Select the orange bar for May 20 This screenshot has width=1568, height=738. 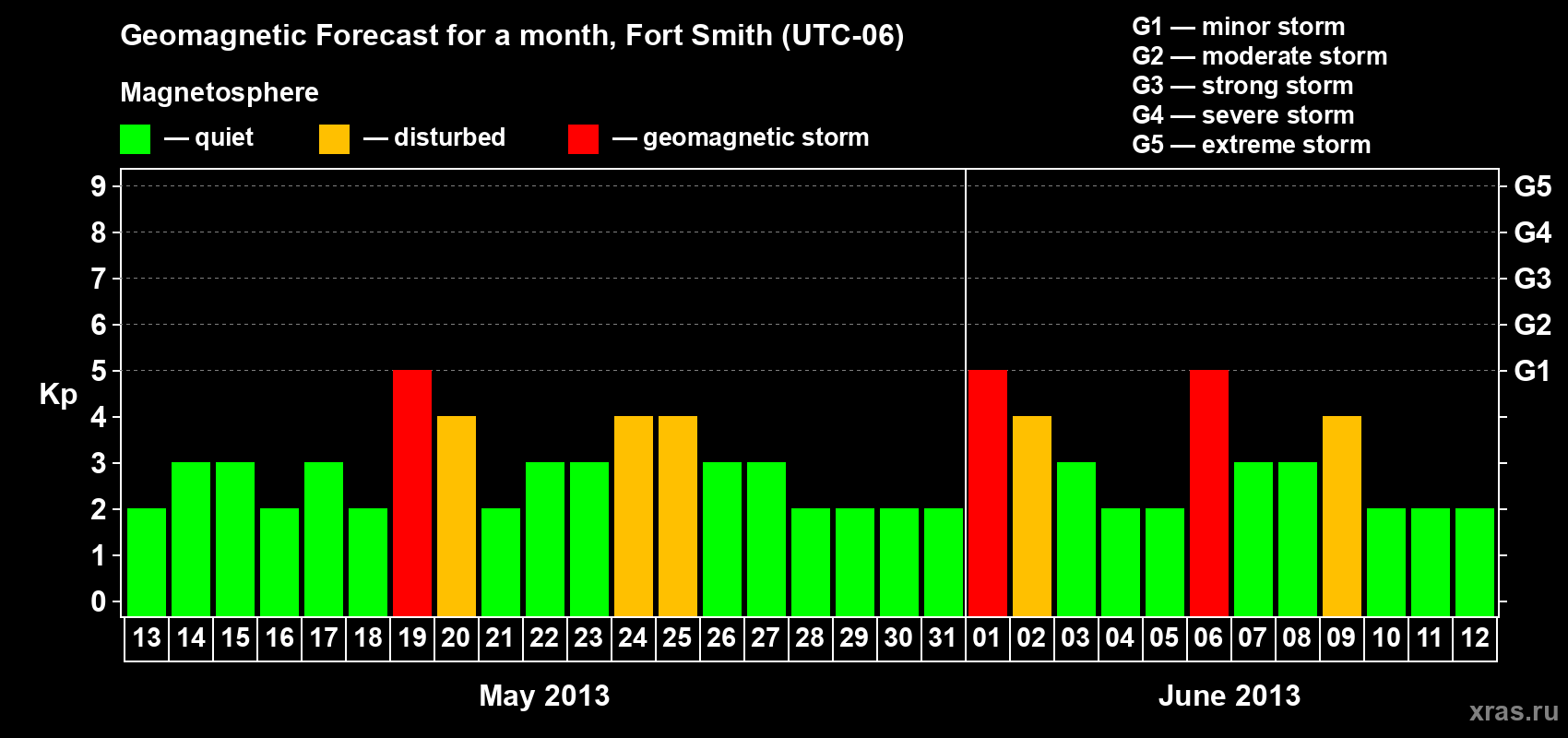pos(457,517)
